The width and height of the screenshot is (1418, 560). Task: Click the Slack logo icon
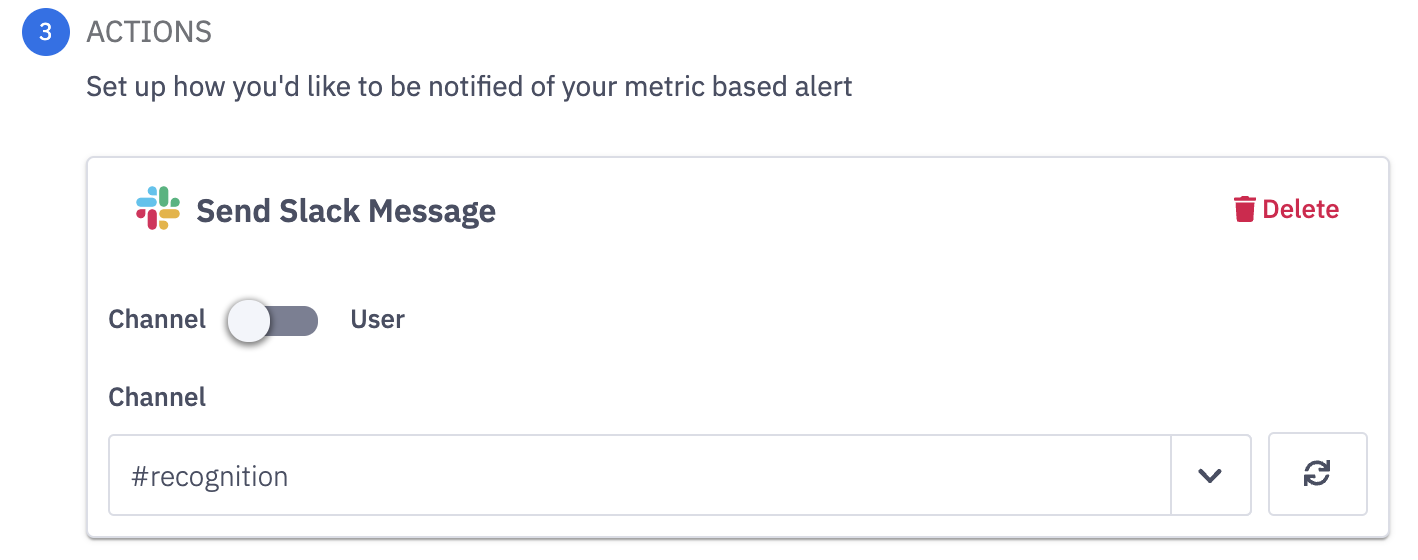[x=158, y=209]
